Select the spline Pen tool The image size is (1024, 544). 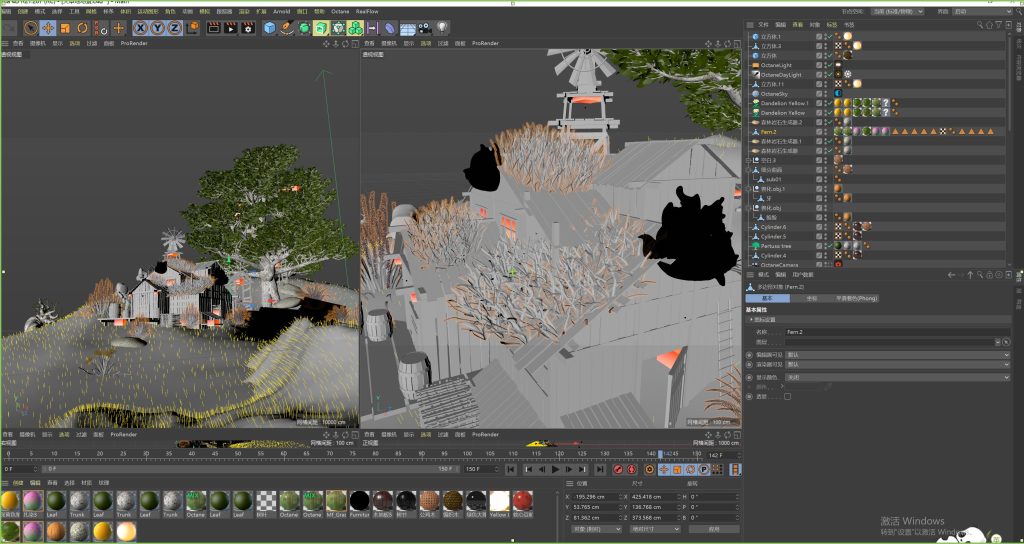[x=287, y=28]
